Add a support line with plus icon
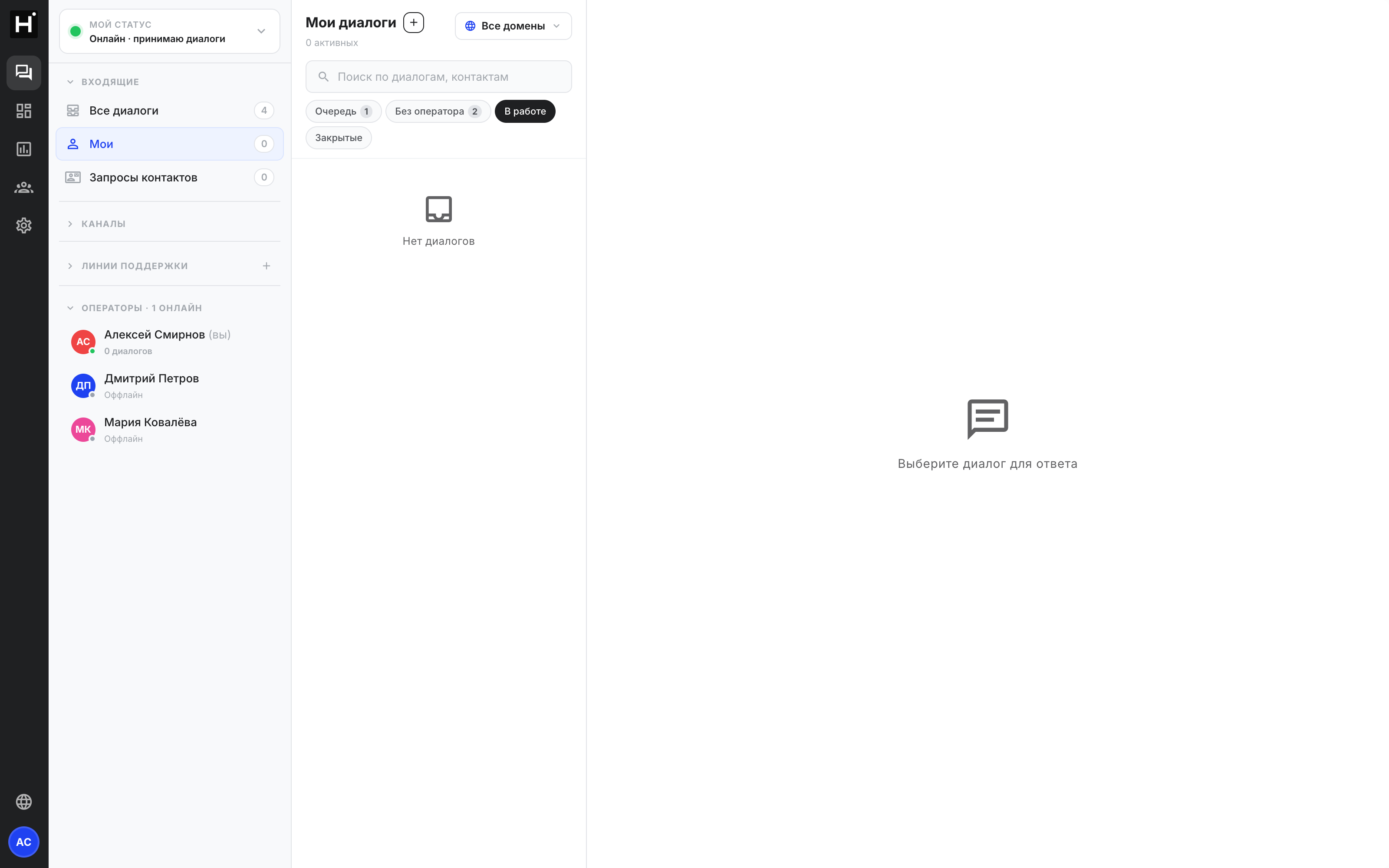 coord(267,266)
